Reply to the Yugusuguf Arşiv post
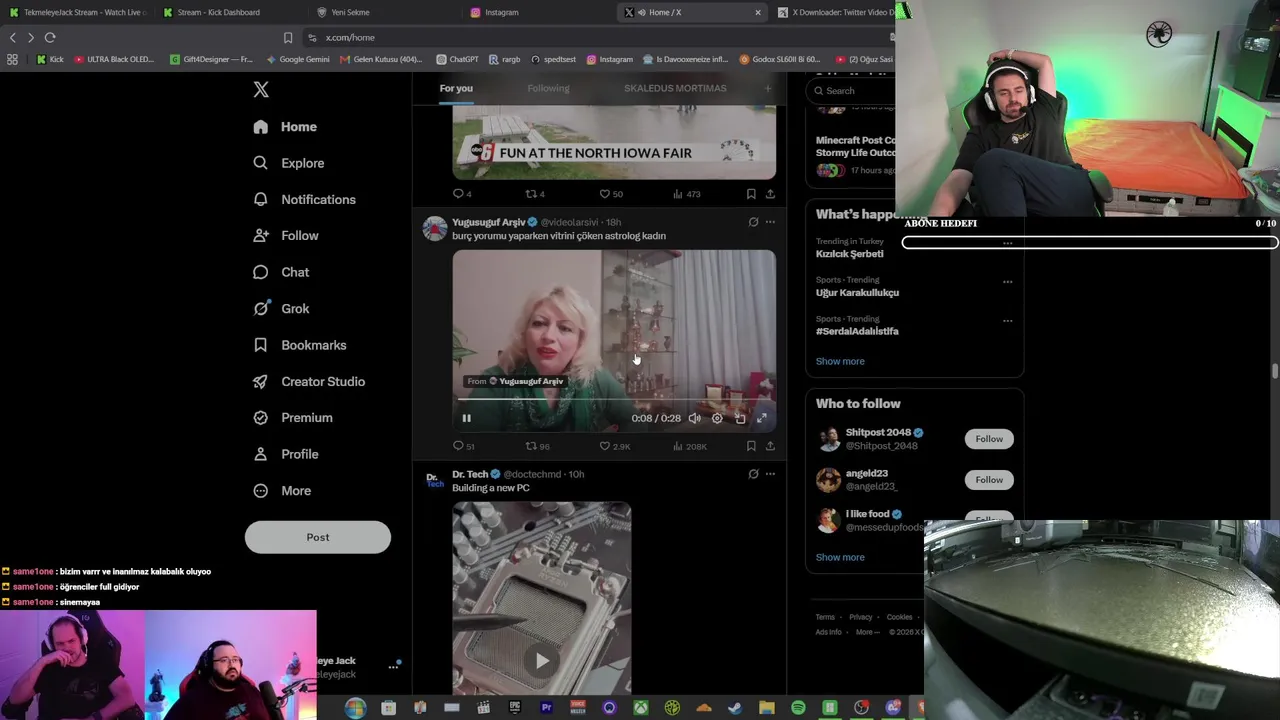Image resolution: width=1280 pixels, height=720 pixels. [459, 446]
